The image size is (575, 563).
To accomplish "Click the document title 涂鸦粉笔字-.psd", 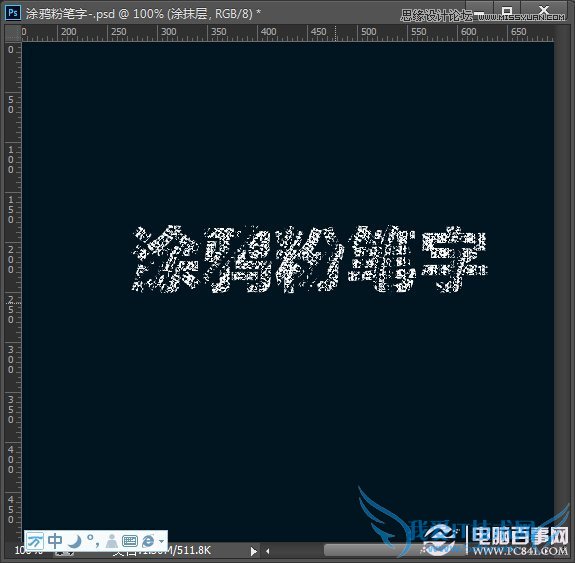I will [70, 14].
